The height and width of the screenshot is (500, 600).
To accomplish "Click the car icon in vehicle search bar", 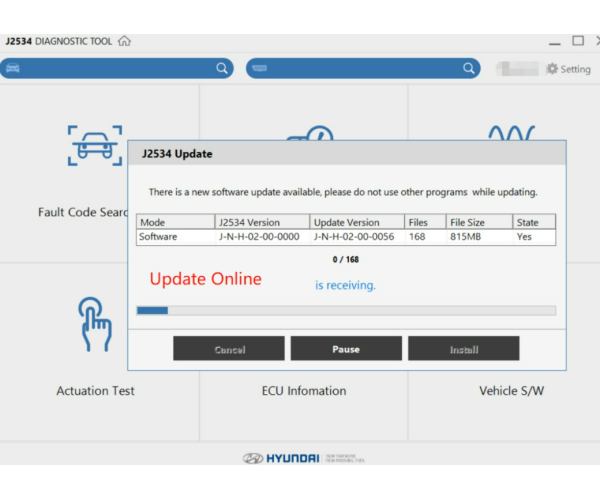I will pos(13,68).
